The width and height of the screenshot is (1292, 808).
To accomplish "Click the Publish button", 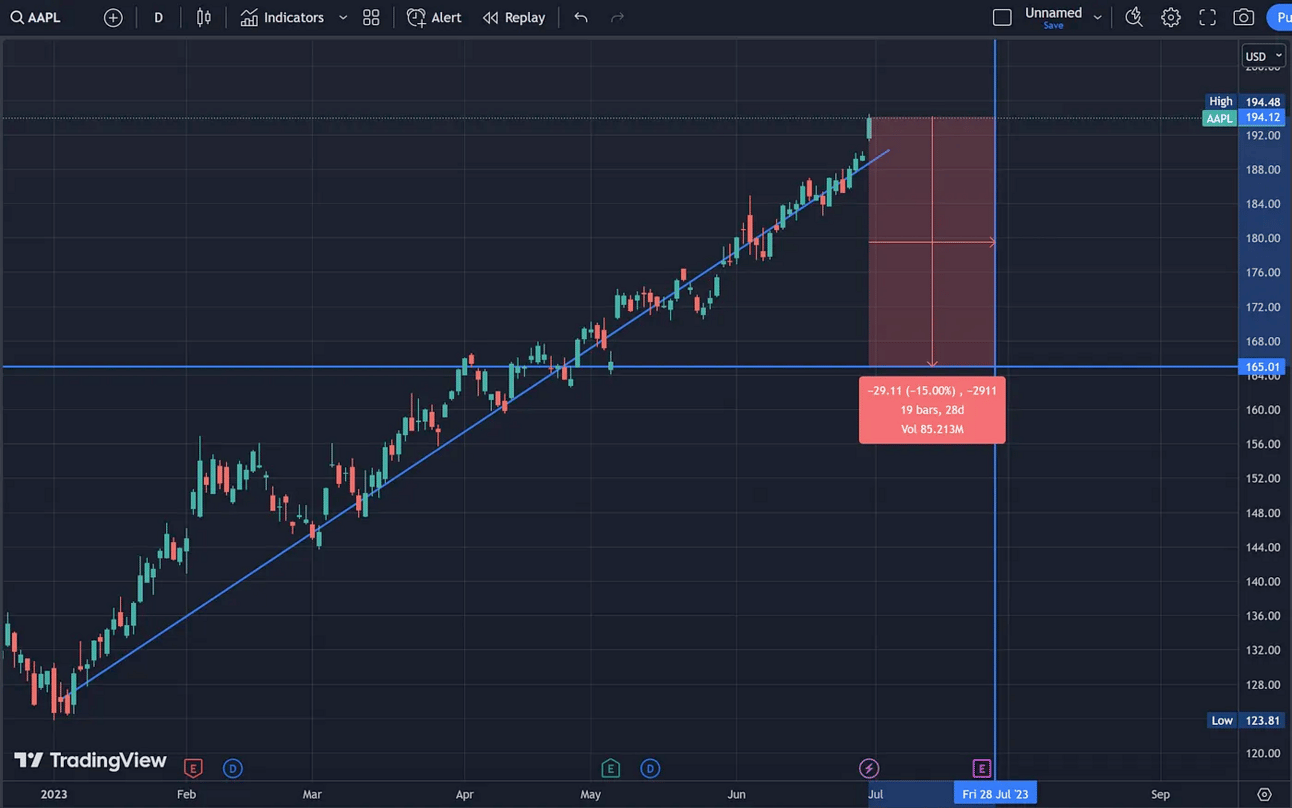I will click(x=1279, y=18).
